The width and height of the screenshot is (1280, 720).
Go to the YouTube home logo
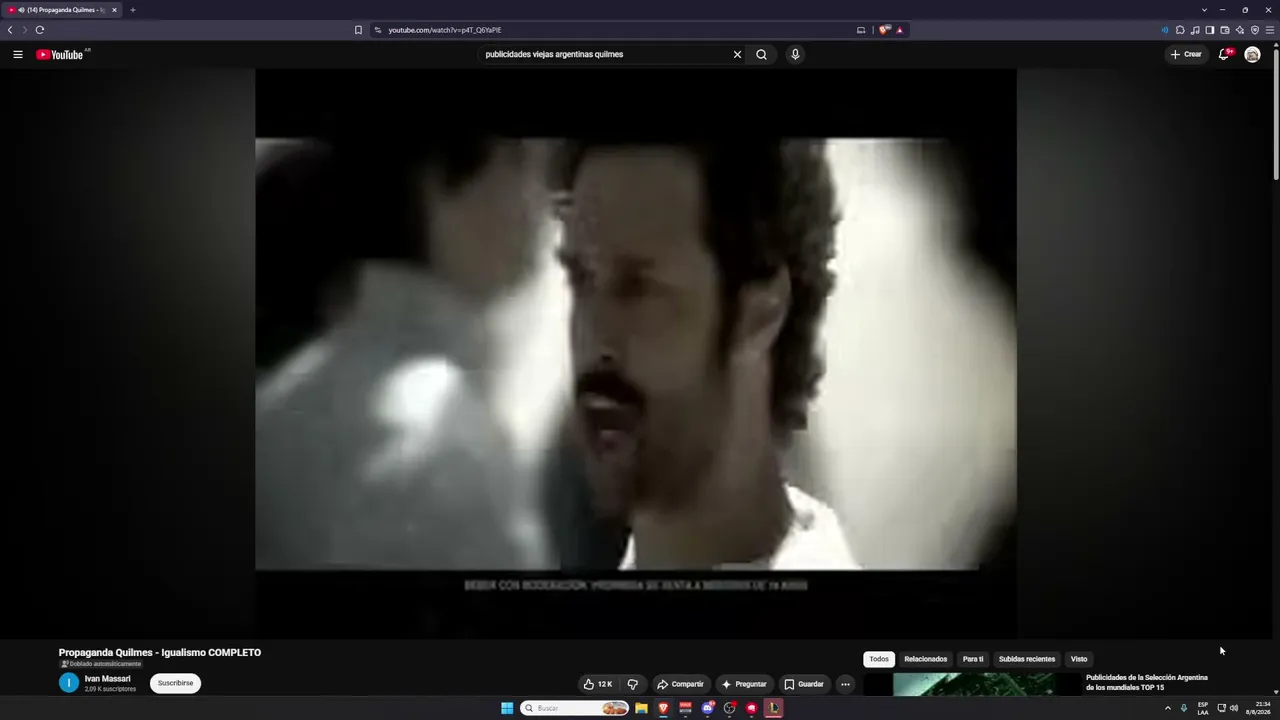point(60,54)
